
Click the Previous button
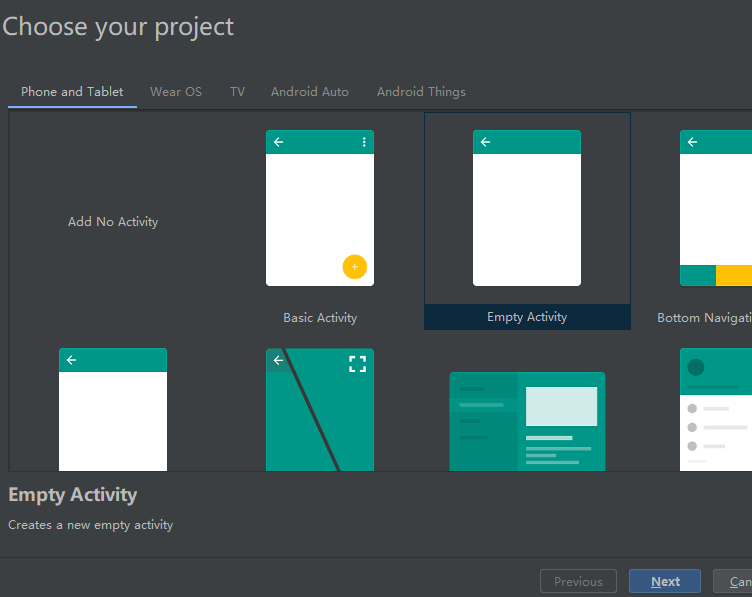click(578, 581)
